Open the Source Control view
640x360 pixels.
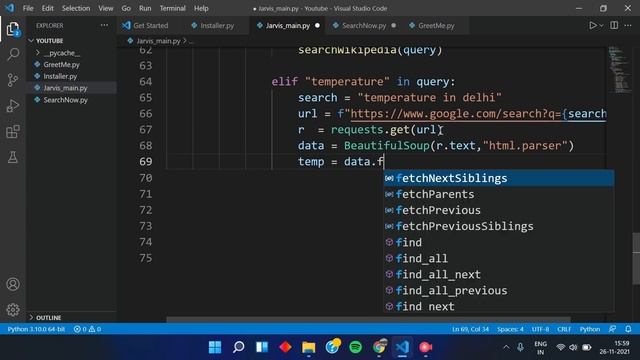[13, 80]
